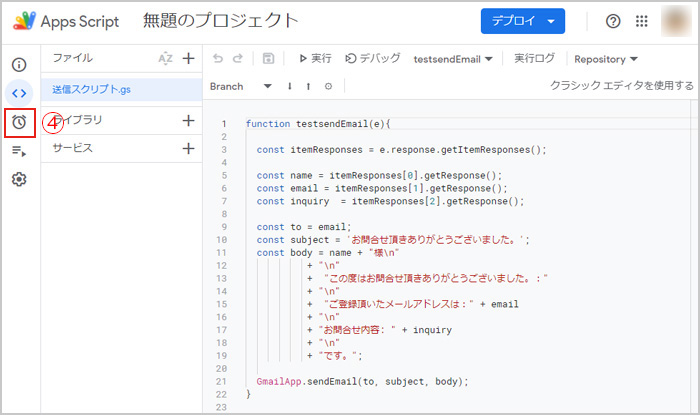Select the 送信スクリプト.gs file
700x415 pixels.
pos(121,89)
